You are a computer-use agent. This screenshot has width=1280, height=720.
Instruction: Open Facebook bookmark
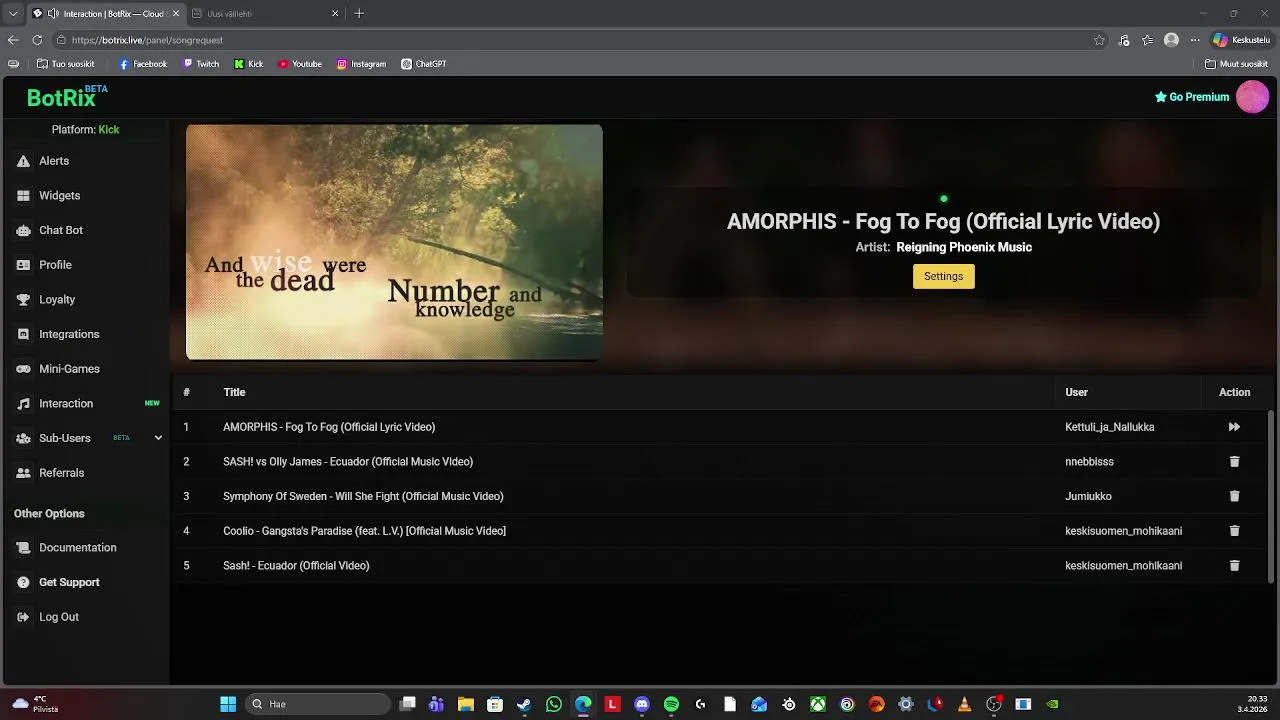143,64
